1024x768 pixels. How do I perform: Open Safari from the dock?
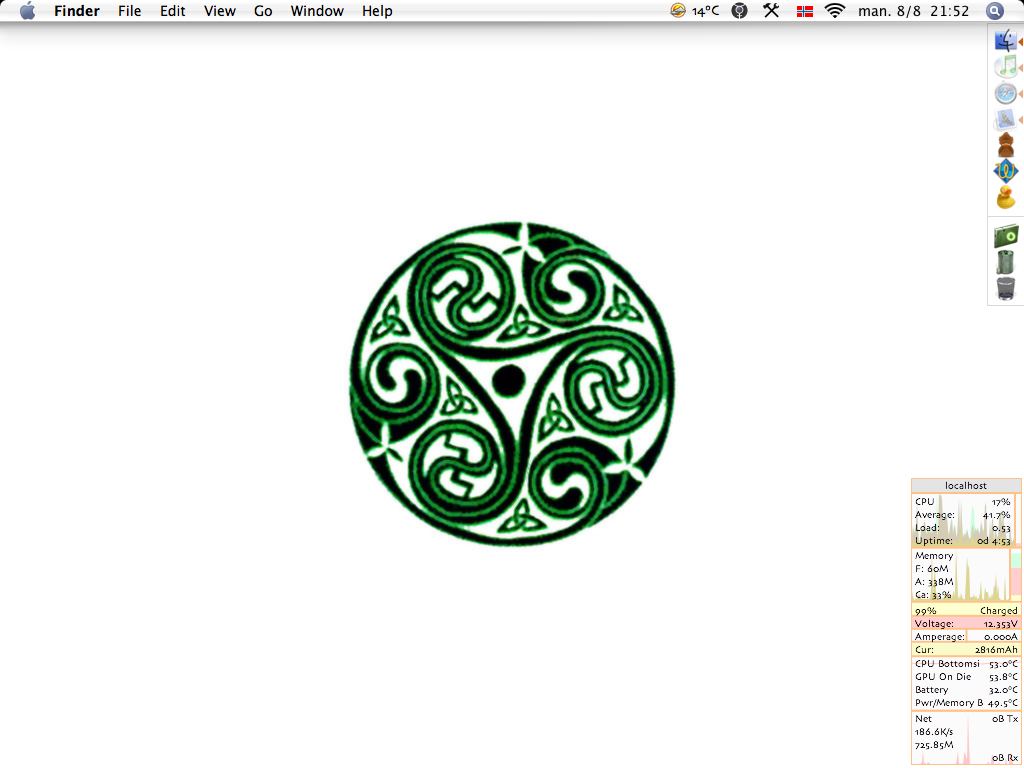[1006, 93]
